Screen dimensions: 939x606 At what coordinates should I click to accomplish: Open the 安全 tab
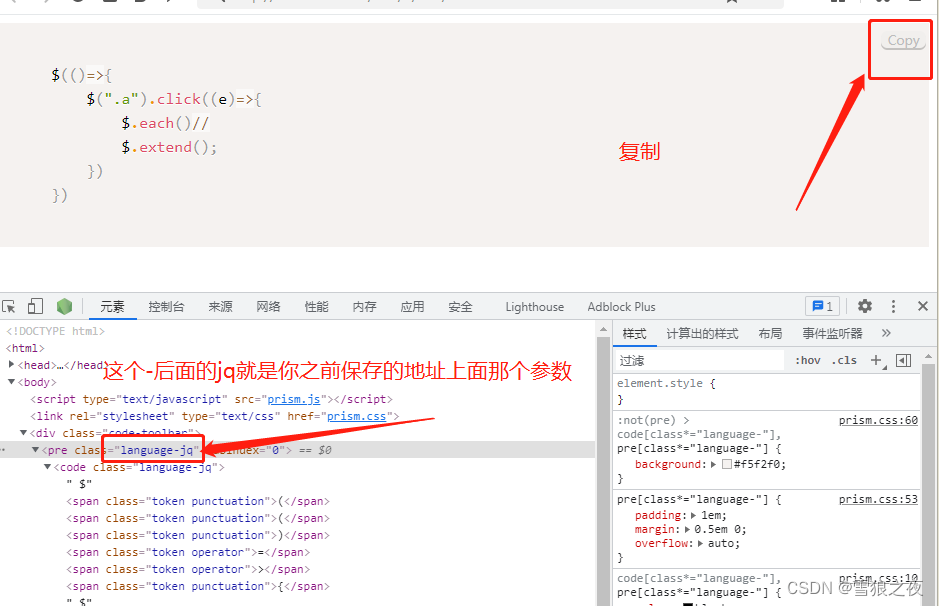coord(460,307)
